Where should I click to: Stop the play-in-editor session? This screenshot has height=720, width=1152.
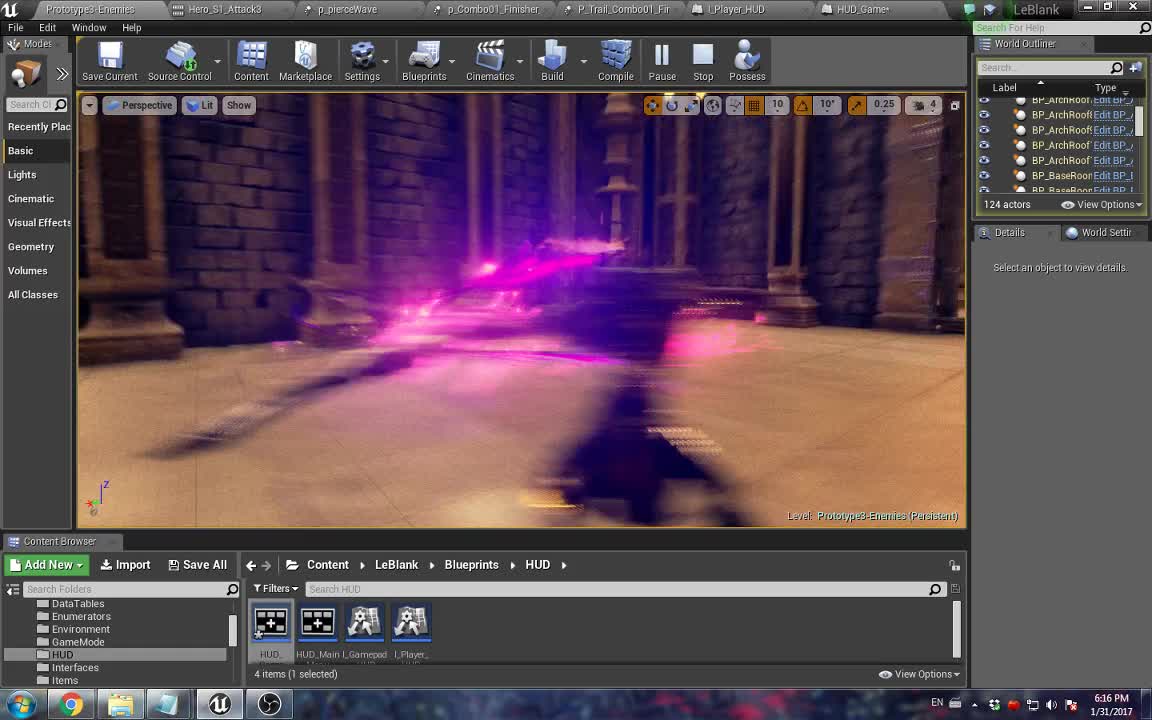702,60
